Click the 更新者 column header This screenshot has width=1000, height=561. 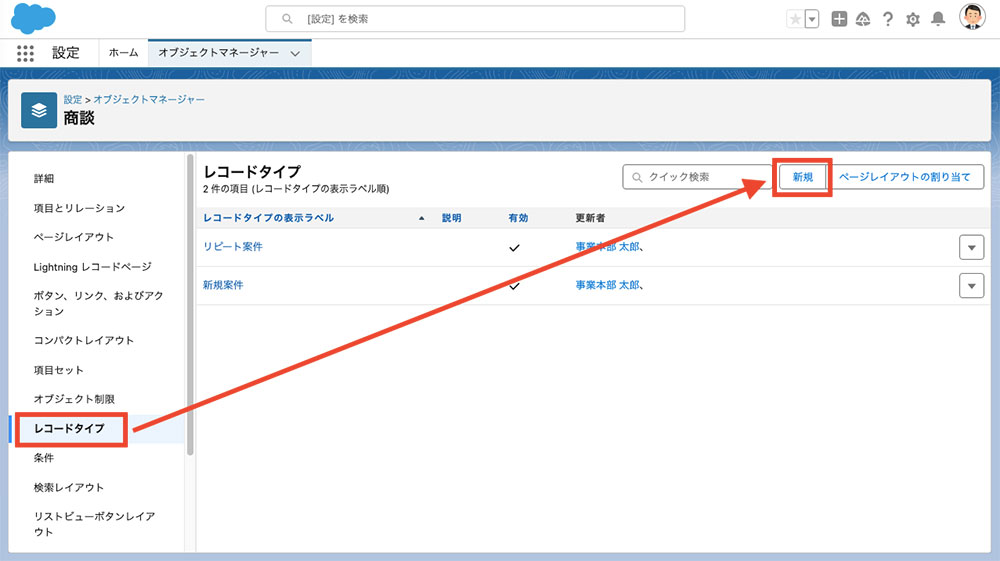590,218
